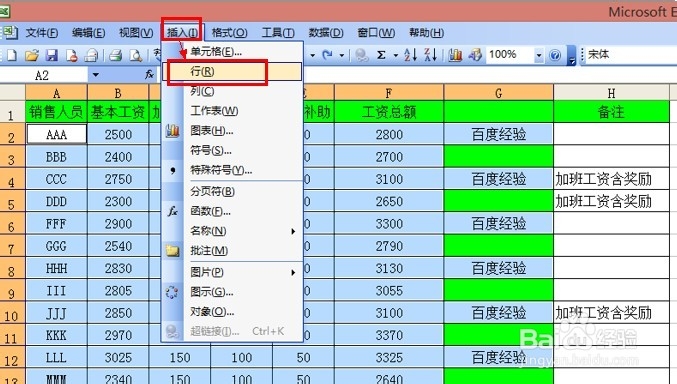
Task: Click the Save floppy disk icon
Action: (x=52, y=55)
